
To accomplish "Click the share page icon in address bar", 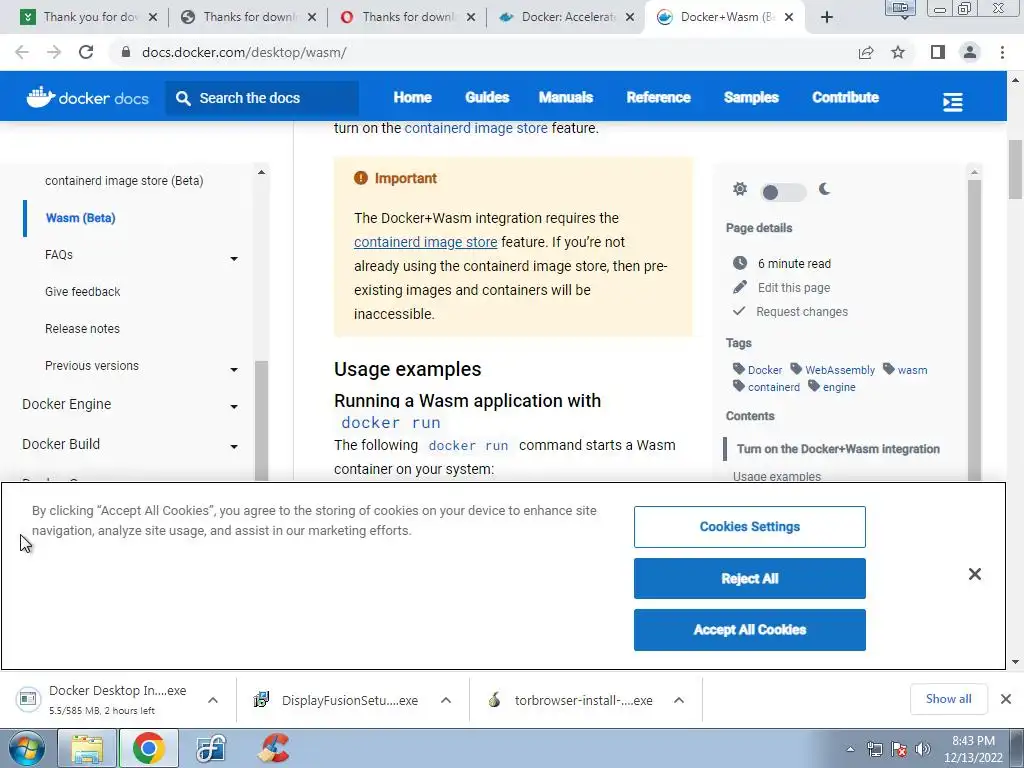I will point(866,52).
